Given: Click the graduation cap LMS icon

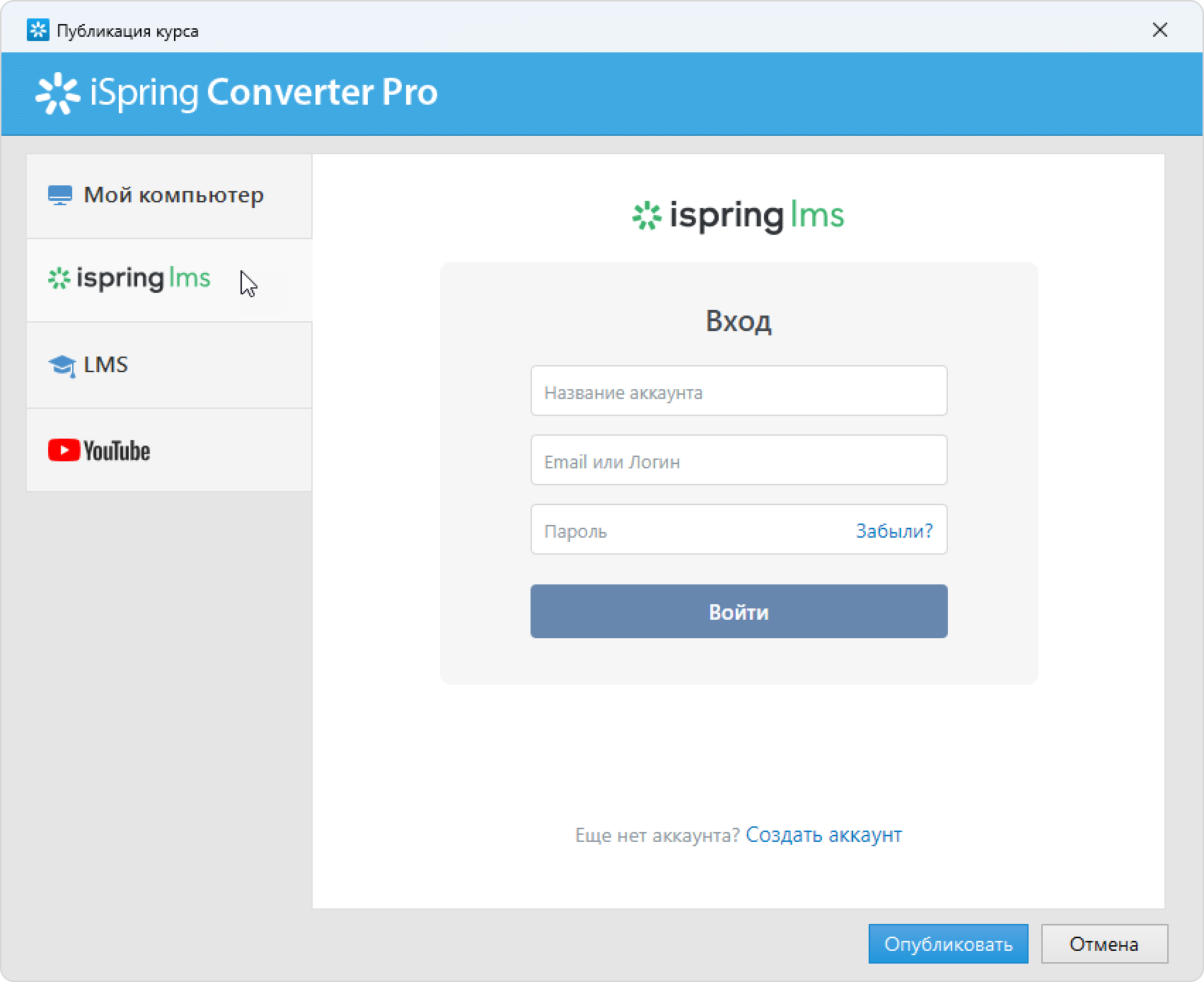Looking at the screenshot, I should point(62,366).
